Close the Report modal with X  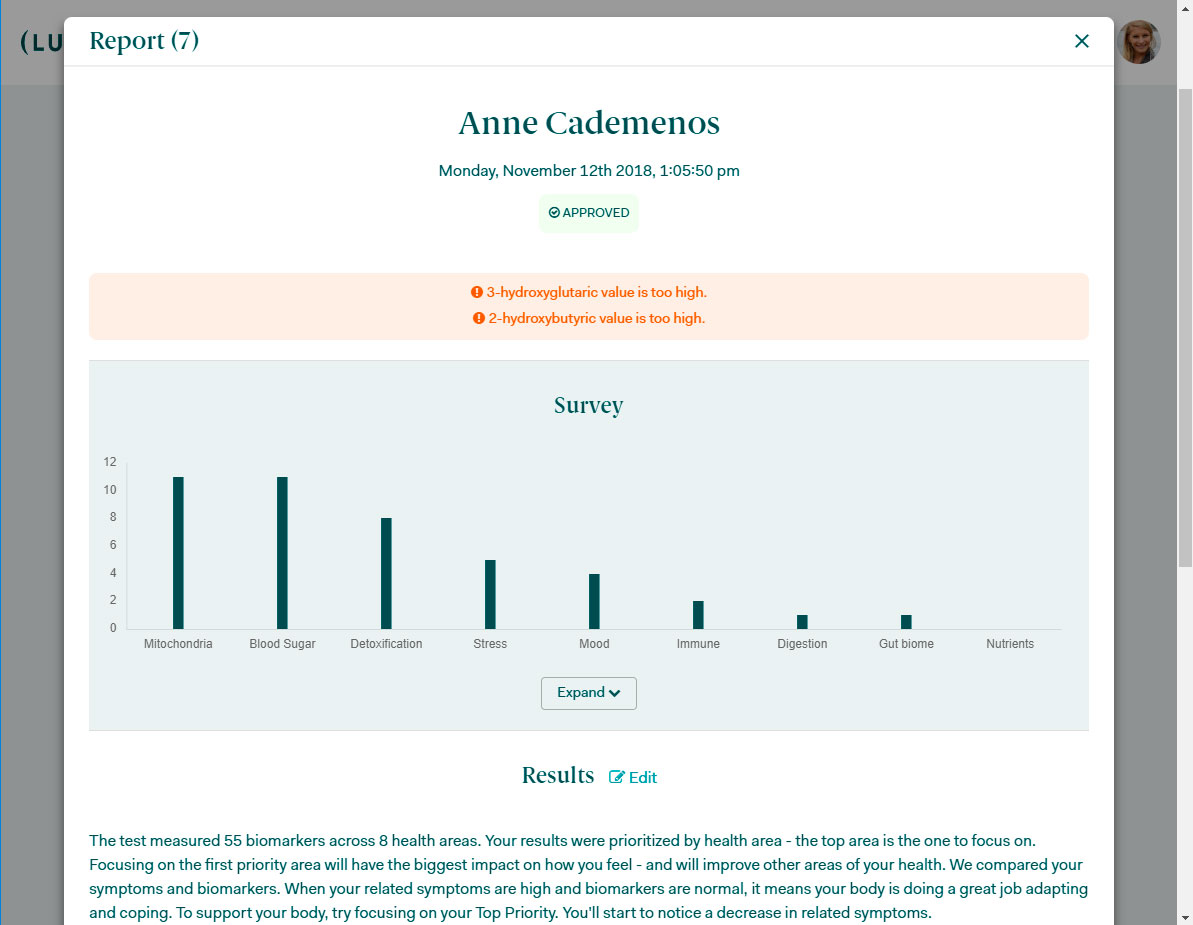click(x=1081, y=41)
